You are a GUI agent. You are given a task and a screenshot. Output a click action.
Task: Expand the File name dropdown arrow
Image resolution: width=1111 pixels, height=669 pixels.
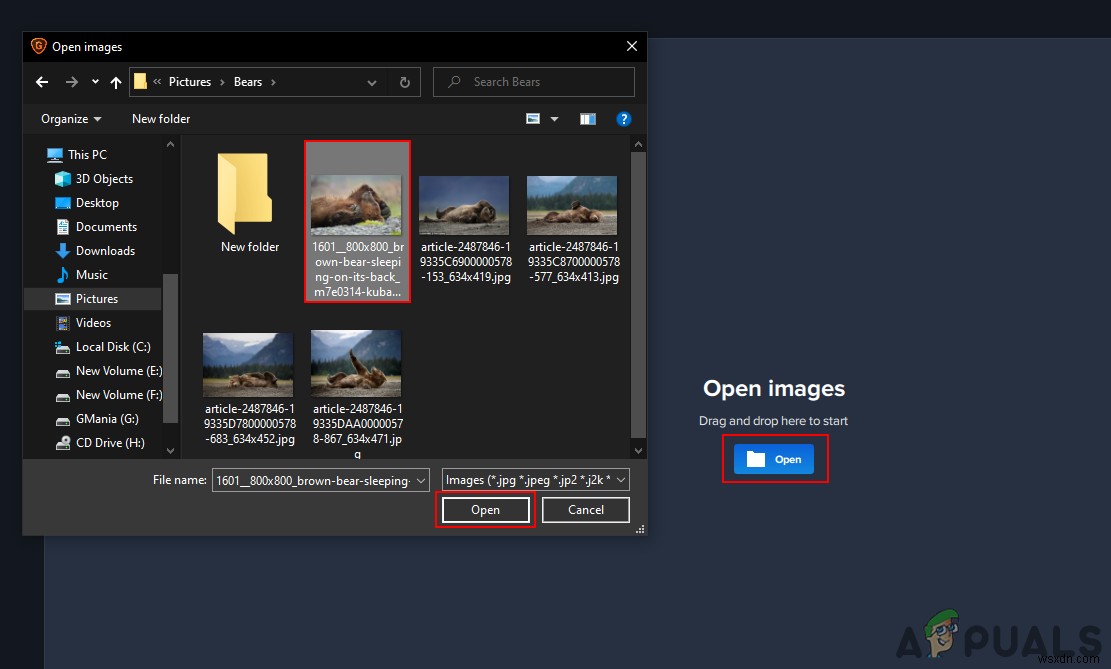pyautogui.click(x=421, y=480)
